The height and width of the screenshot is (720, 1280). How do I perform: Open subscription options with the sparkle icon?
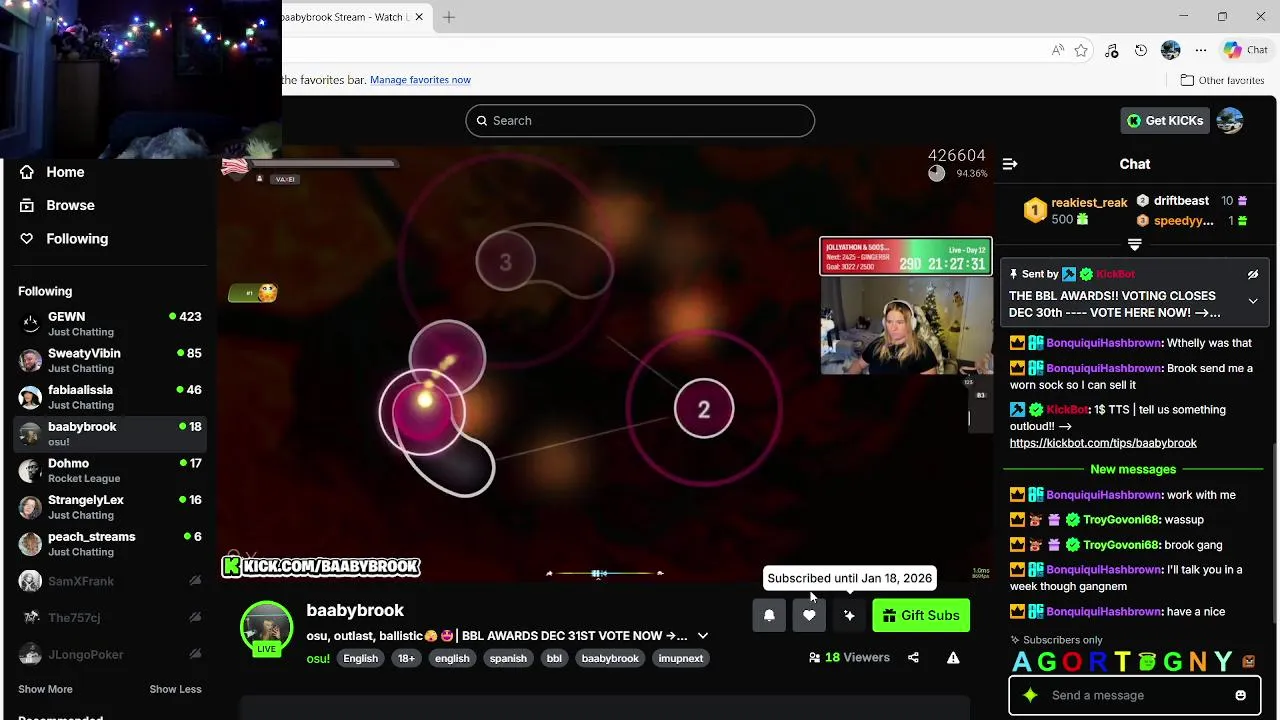click(x=849, y=615)
